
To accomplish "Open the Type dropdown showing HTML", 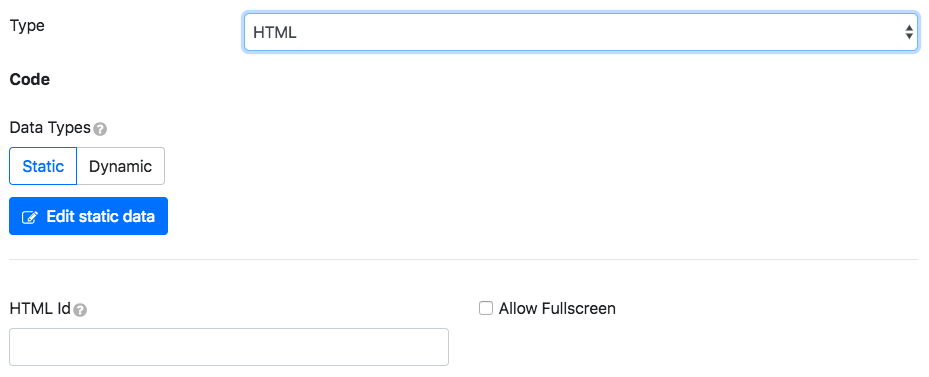I will click(581, 33).
